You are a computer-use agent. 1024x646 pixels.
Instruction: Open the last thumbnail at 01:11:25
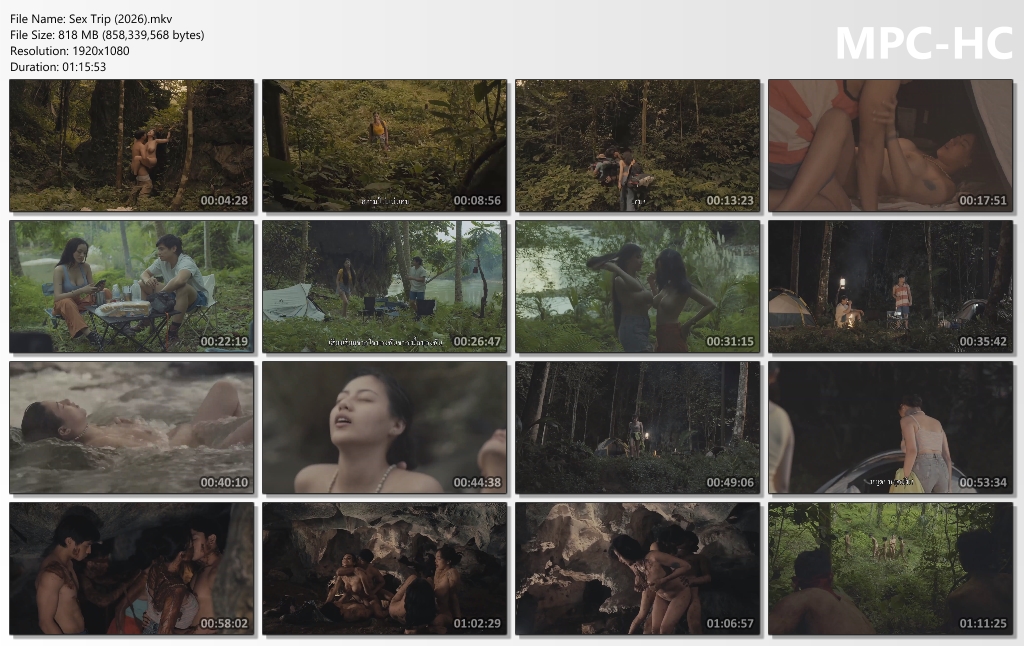891,568
